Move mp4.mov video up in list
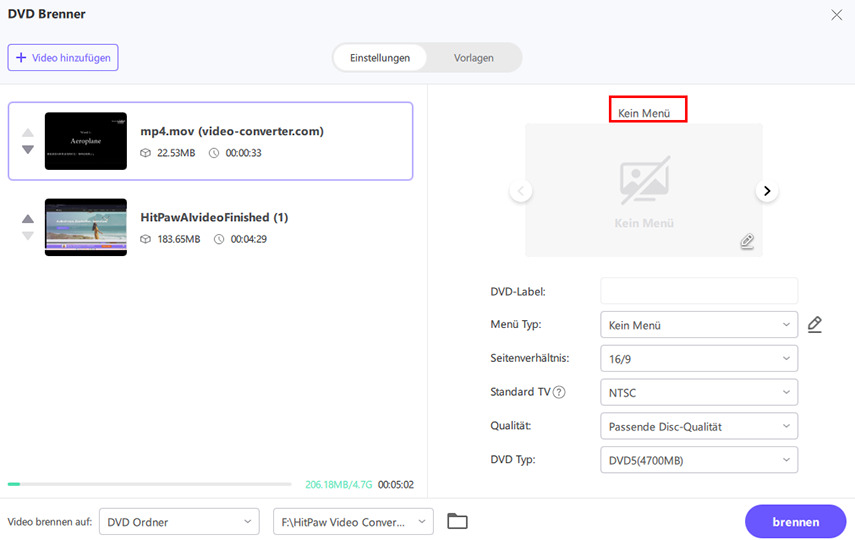 click(28, 133)
